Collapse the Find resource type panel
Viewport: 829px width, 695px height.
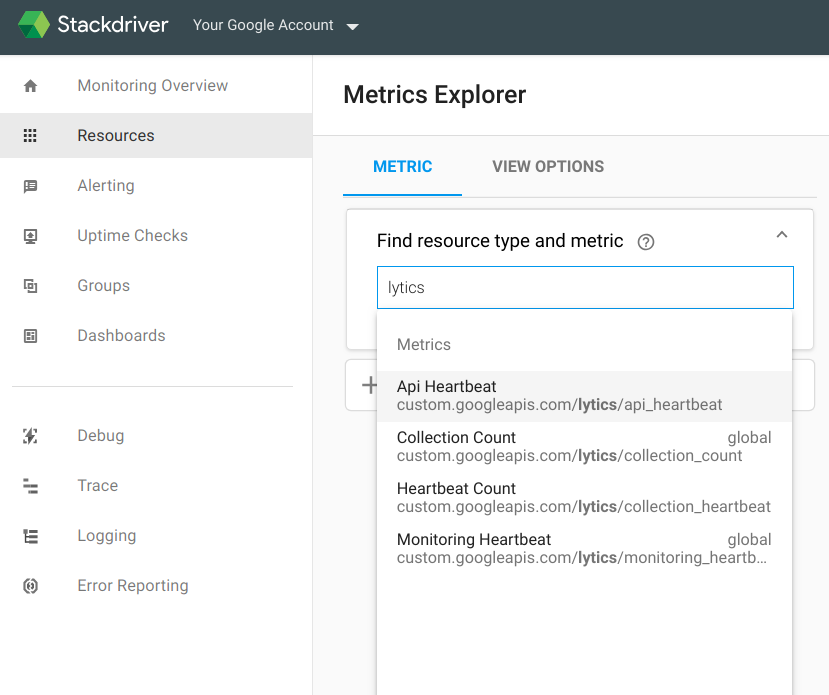click(782, 235)
